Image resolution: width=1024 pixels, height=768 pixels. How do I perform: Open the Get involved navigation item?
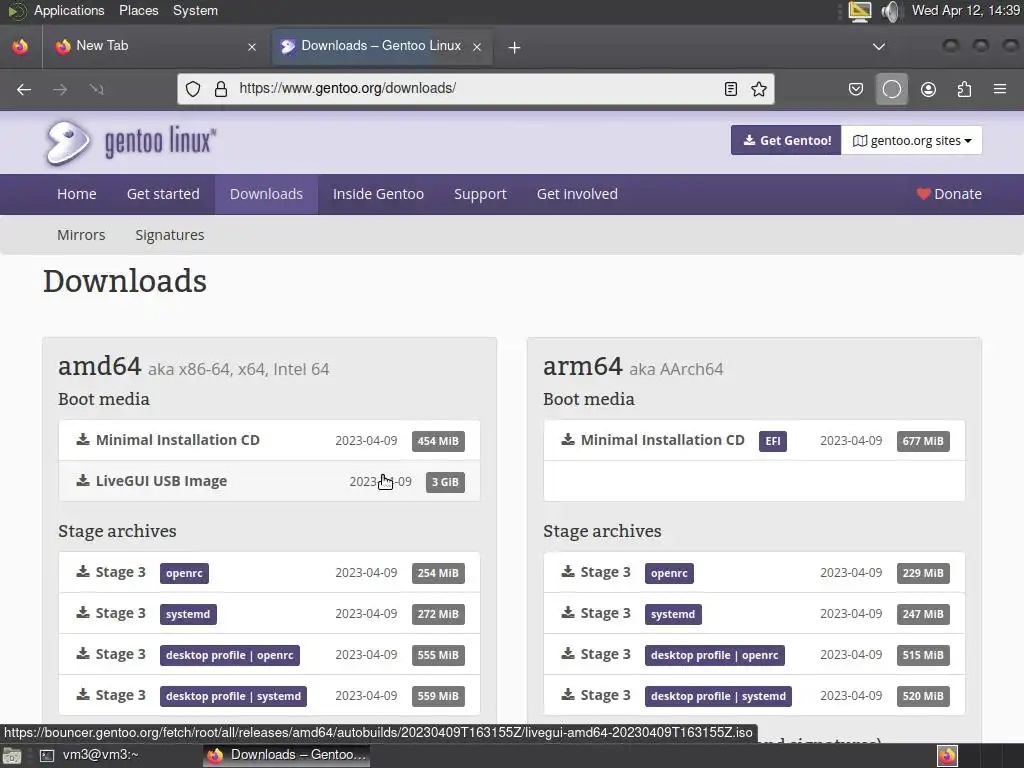577,194
